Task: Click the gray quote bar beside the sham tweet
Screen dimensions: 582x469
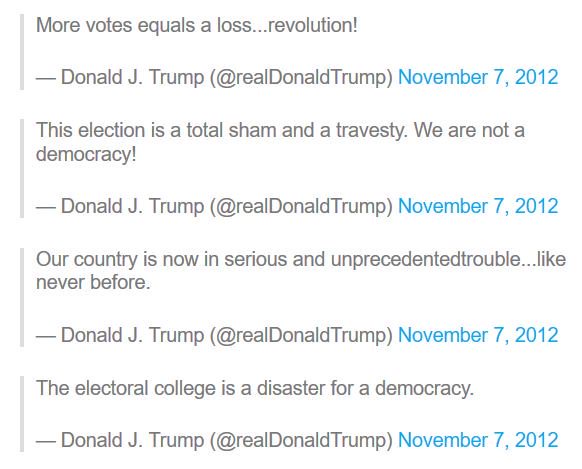Action: pos(22,168)
